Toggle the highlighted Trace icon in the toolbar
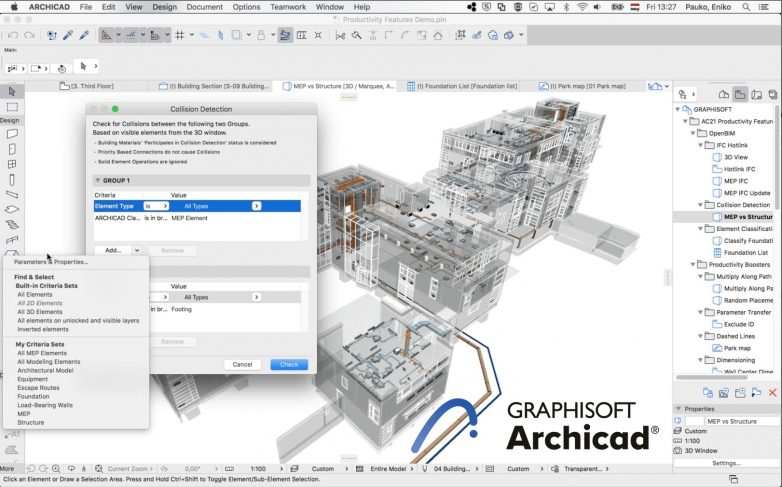This screenshot has height=487, width=782. (285, 35)
